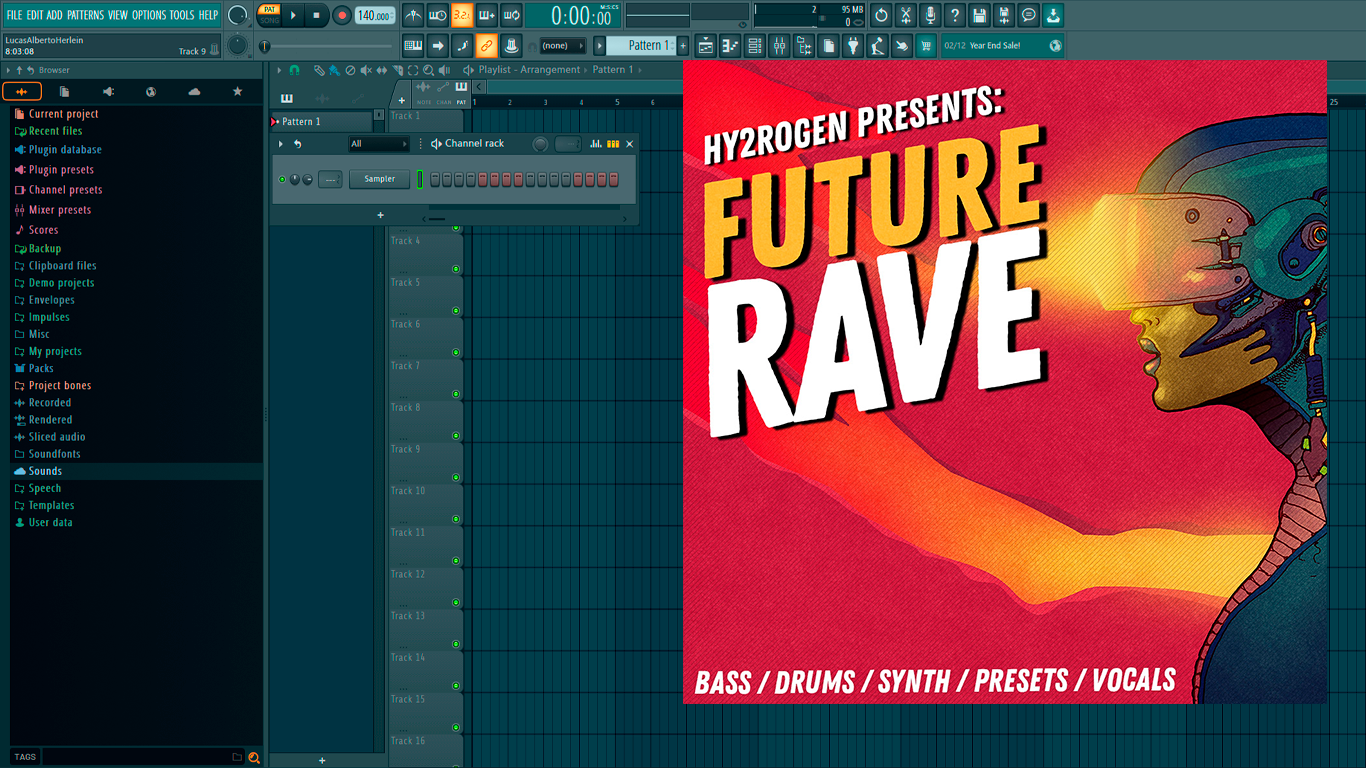Click the shopping cart store icon
This screenshot has height=768, width=1366.
(926, 46)
